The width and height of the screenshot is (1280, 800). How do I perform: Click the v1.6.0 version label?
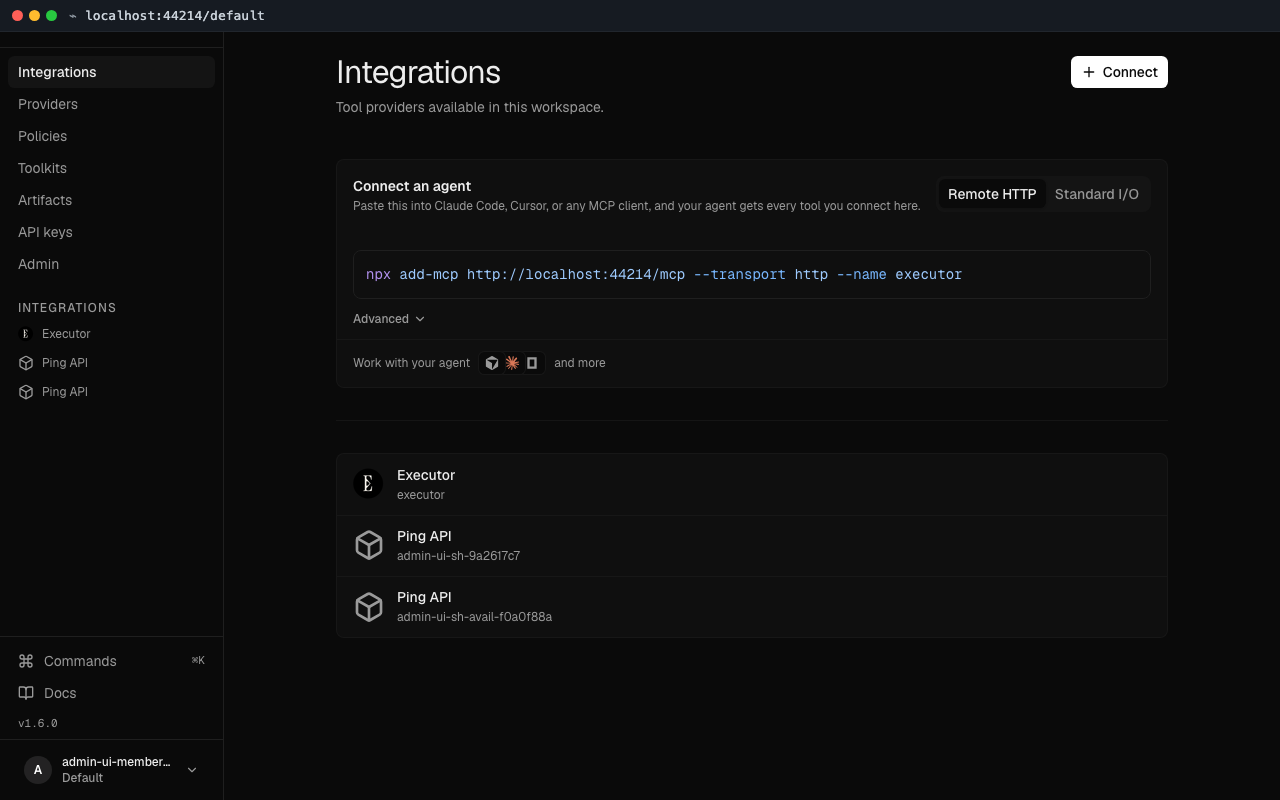[x=38, y=723]
